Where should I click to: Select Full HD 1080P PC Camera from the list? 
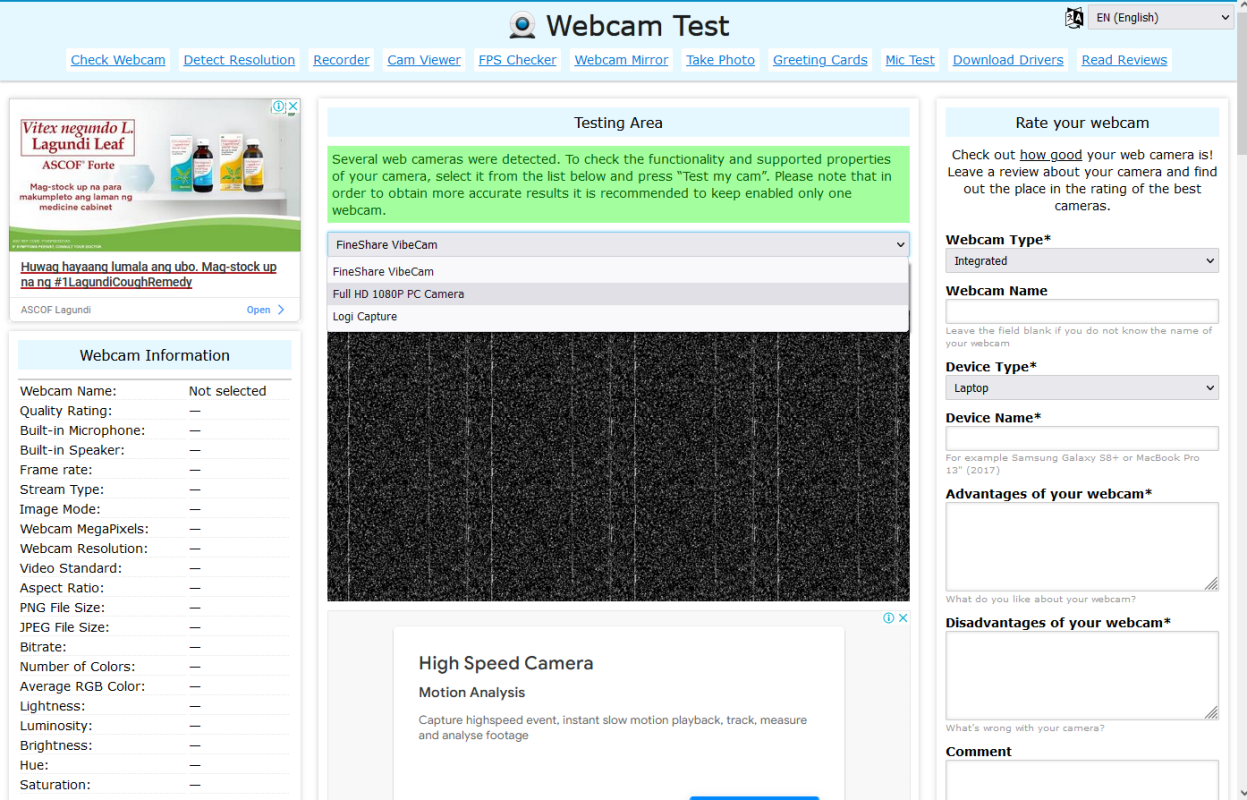click(x=400, y=293)
